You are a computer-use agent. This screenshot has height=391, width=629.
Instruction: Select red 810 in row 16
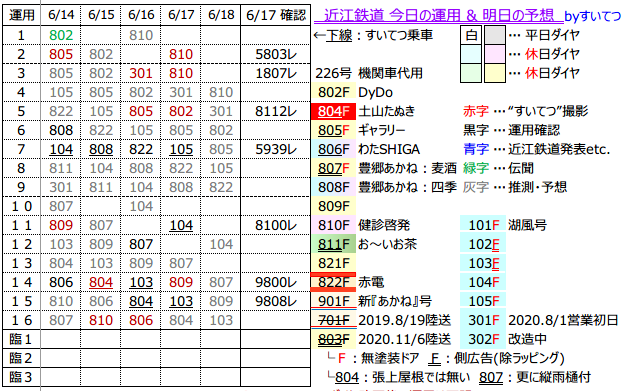(101, 320)
